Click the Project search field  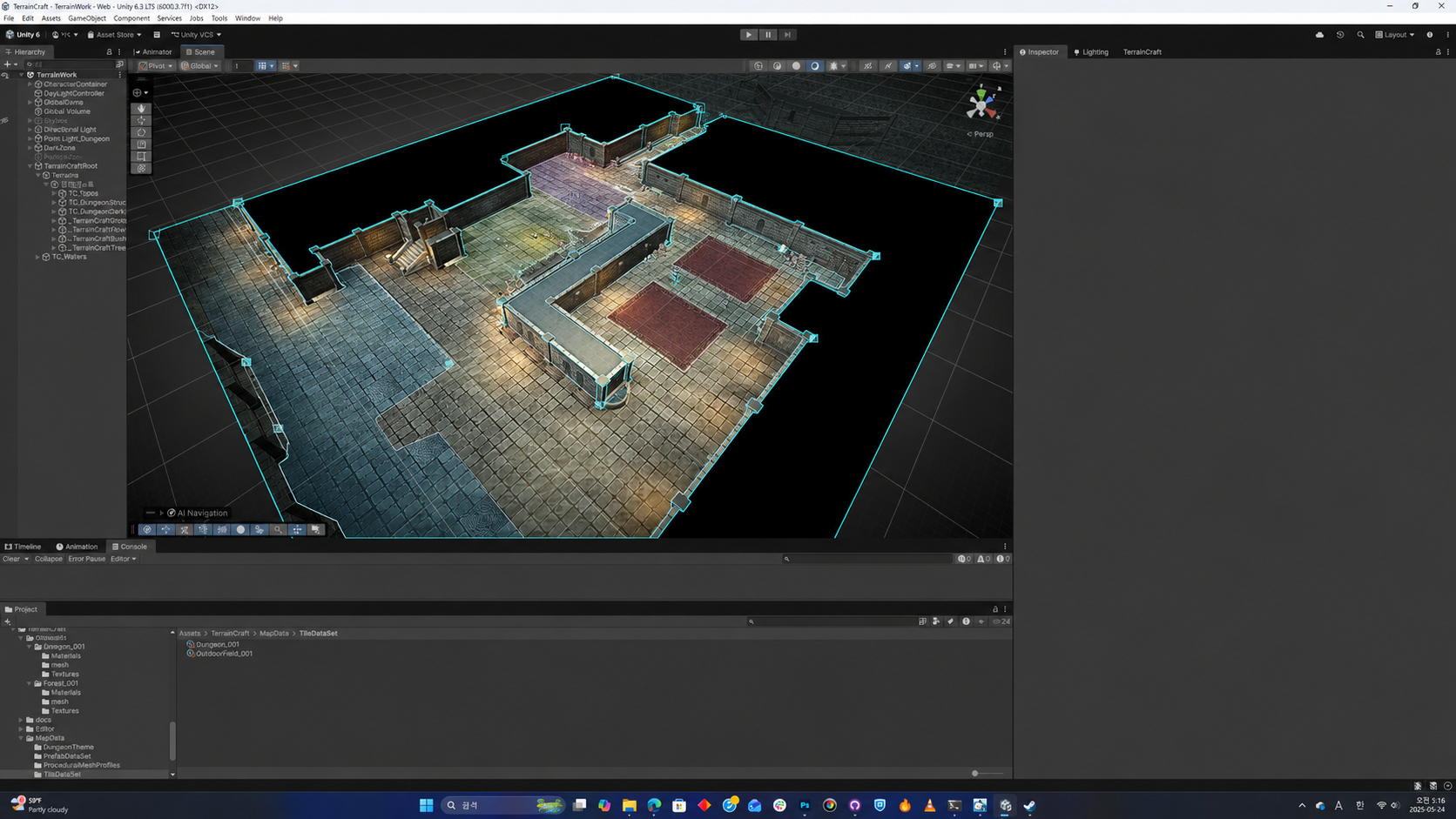point(832,621)
